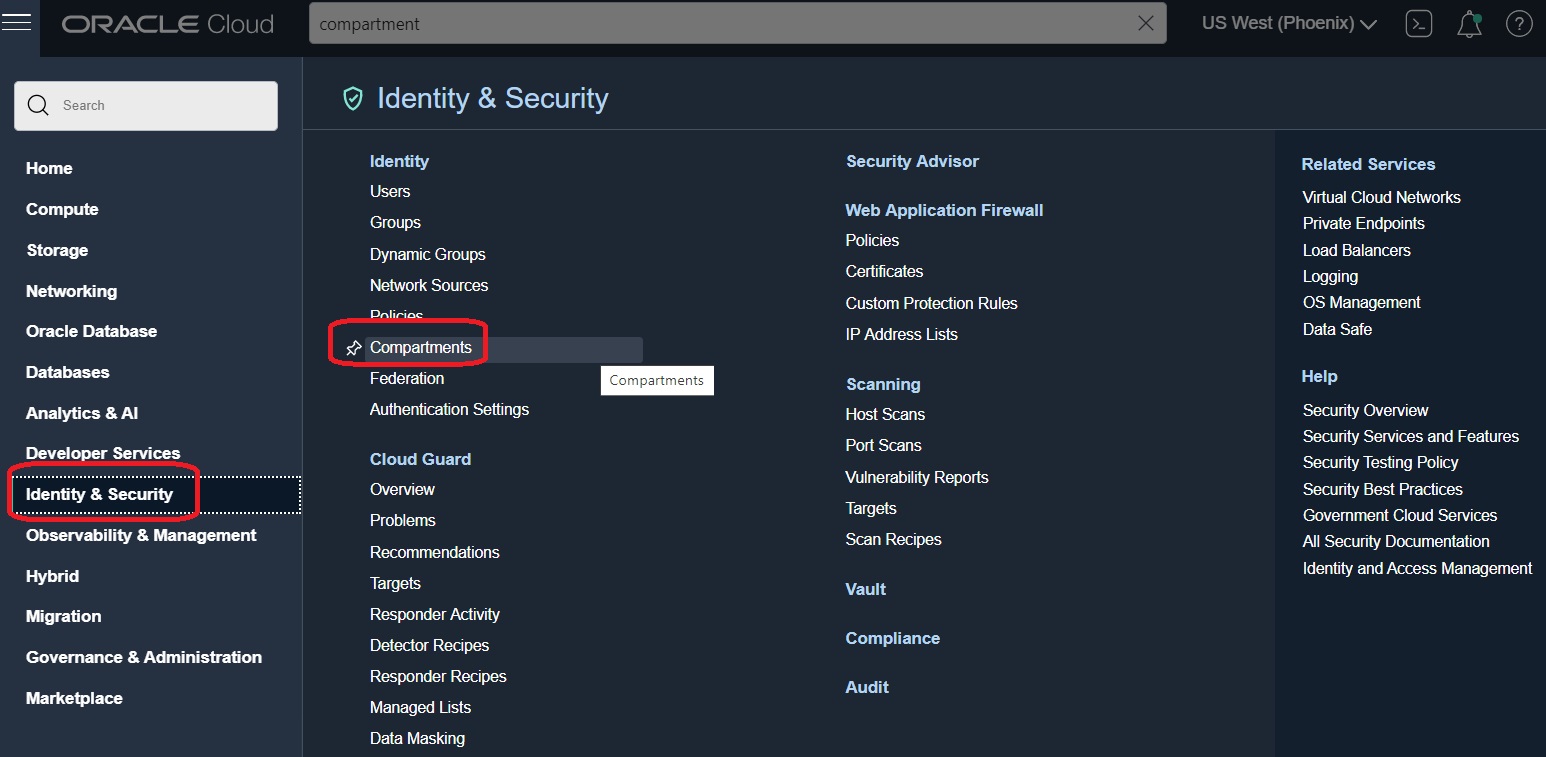This screenshot has height=757, width=1546.
Task: Open Dynamic Groups link
Action: tap(428, 254)
